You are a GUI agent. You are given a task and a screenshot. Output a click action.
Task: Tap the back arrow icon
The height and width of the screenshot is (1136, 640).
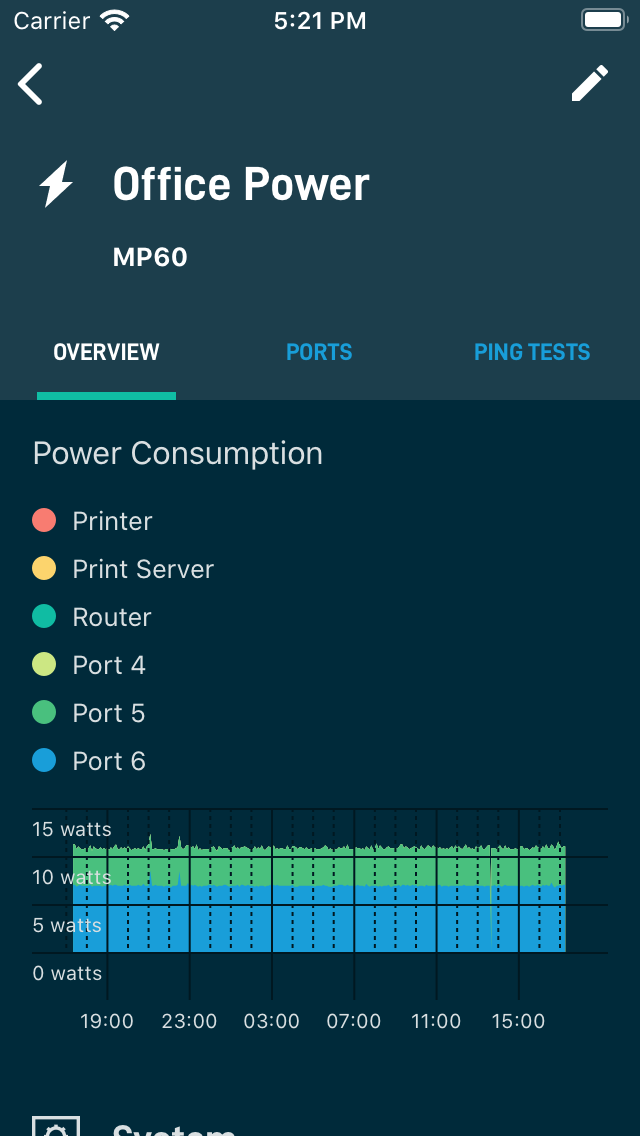pyautogui.click(x=30, y=84)
